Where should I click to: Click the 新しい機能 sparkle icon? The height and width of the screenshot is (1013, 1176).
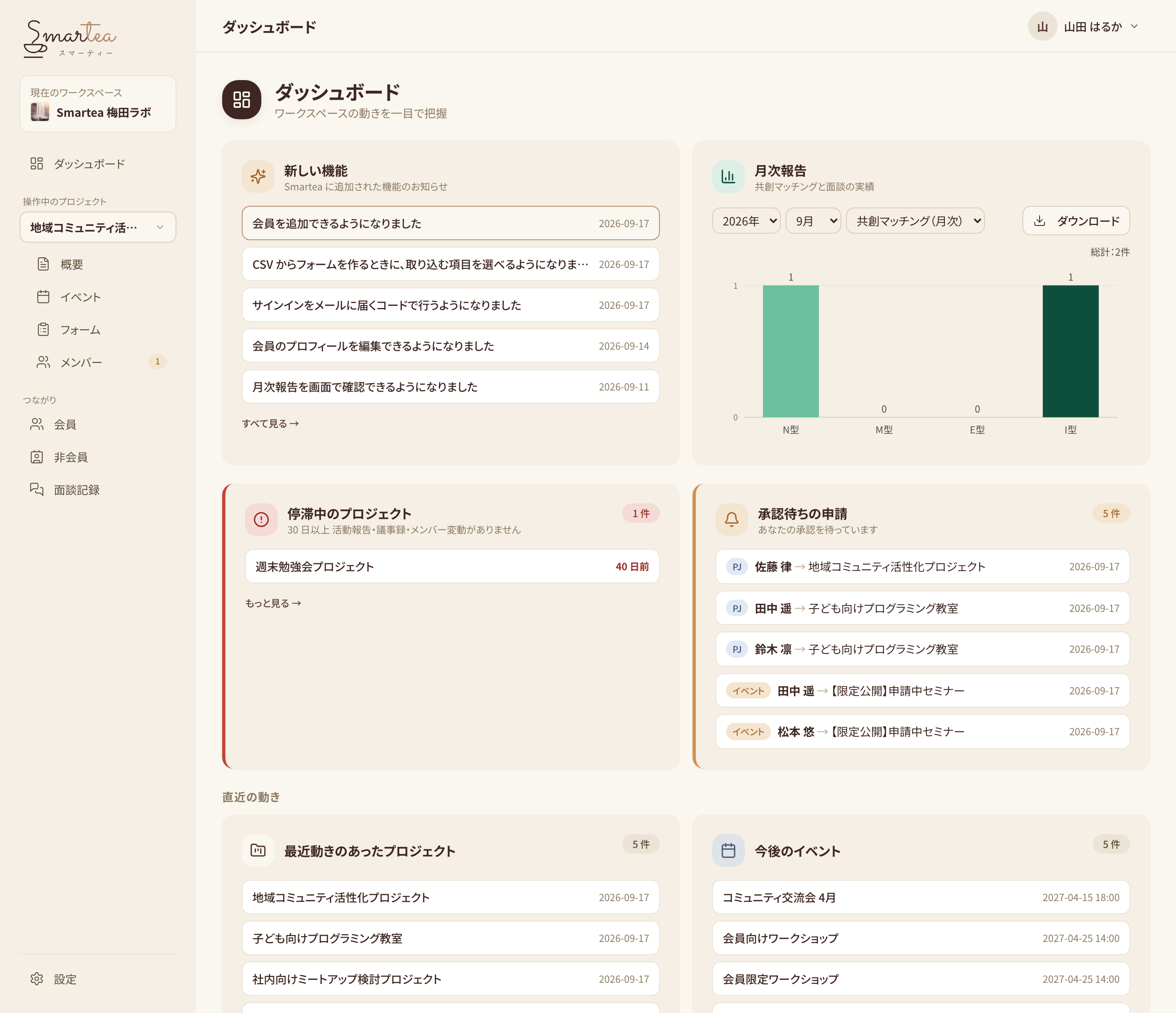258,176
